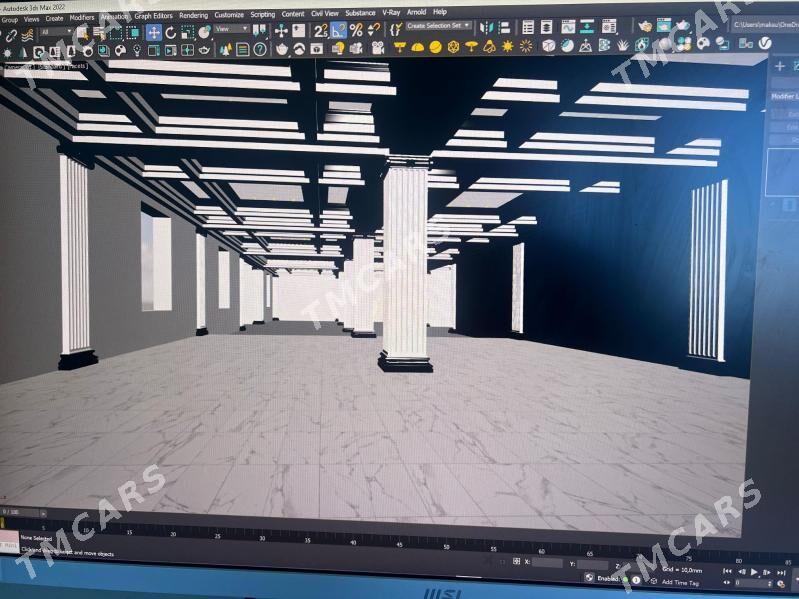
Task: Open the Views menu
Action: click(x=32, y=19)
